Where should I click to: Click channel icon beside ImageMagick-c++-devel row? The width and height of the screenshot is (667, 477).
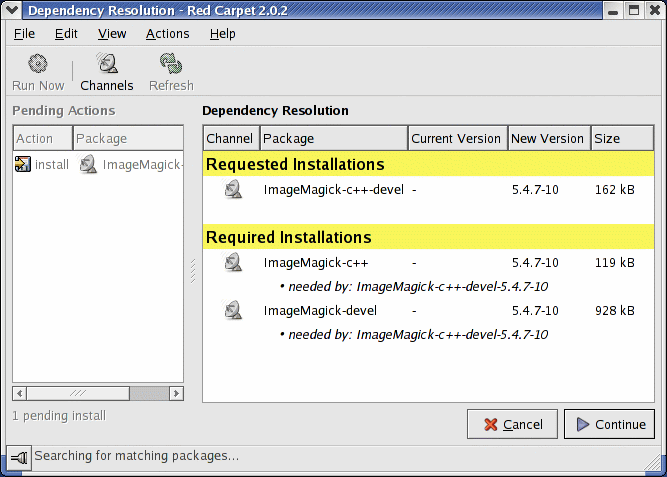(x=232, y=189)
